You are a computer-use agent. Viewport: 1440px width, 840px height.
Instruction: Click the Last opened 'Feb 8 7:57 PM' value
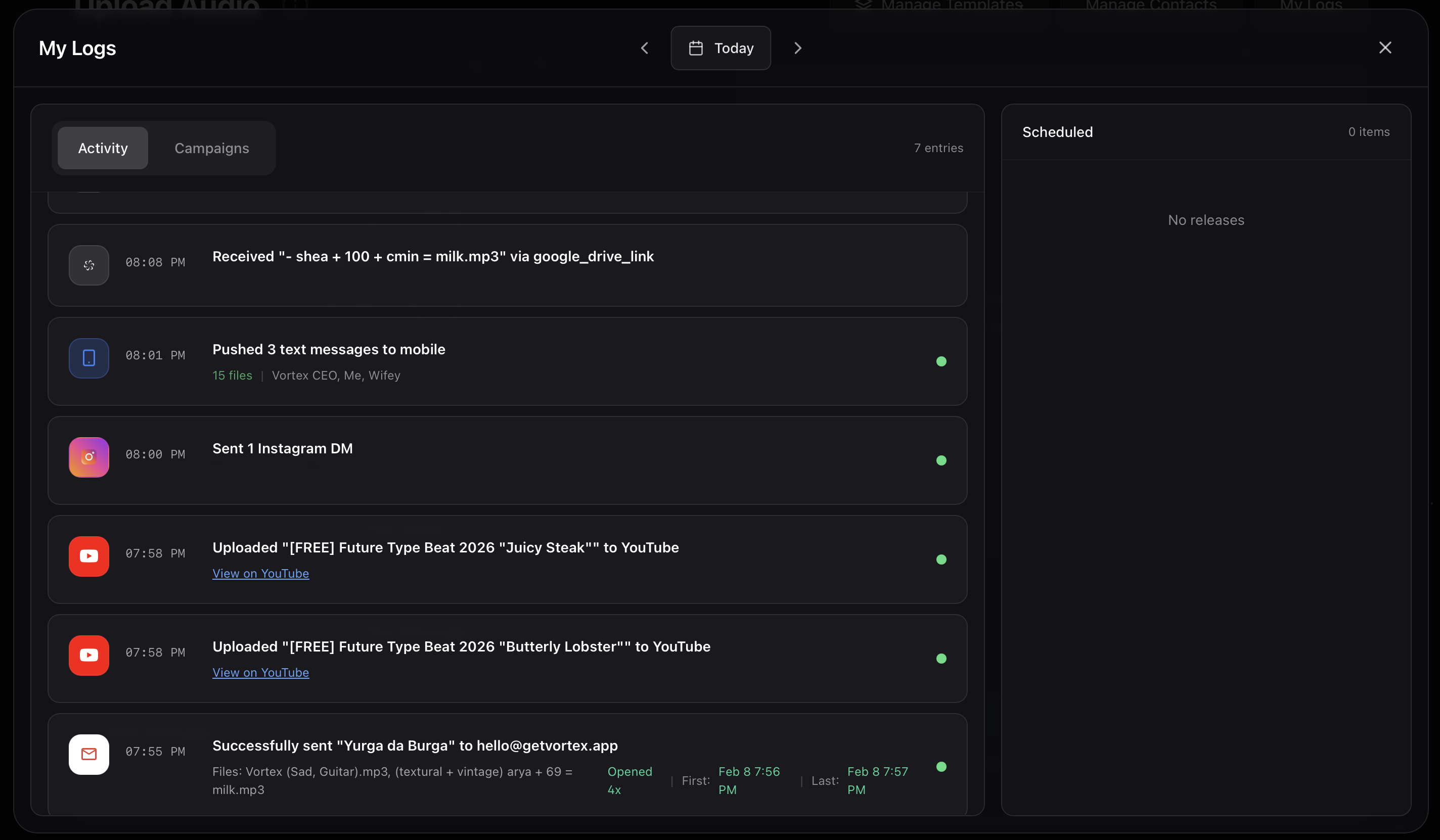point(877,780)
